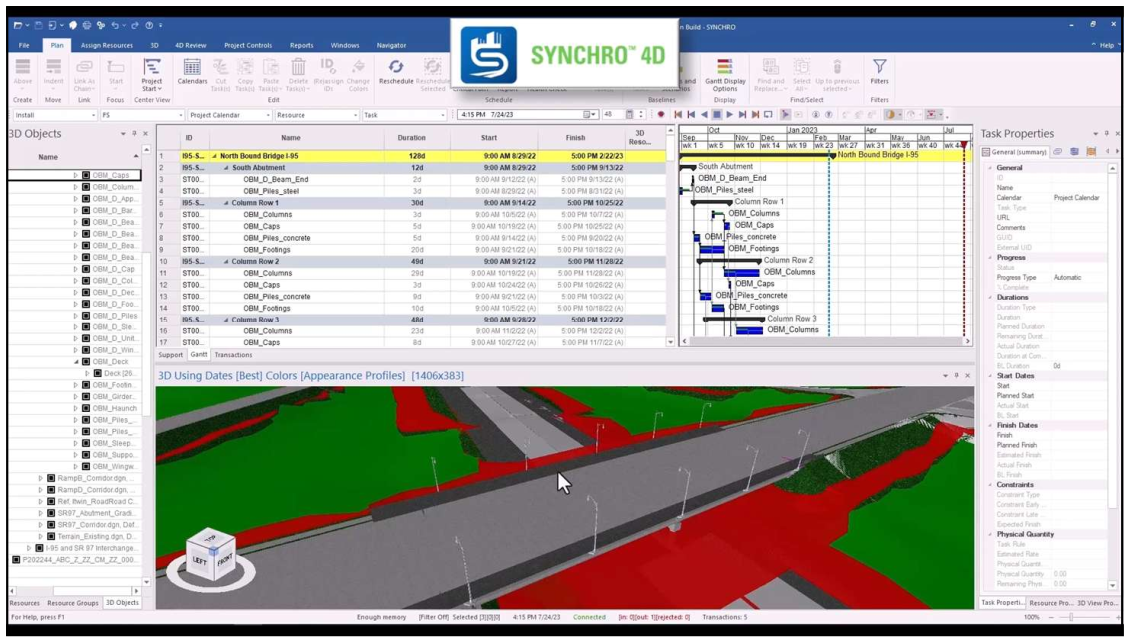Switch to the 4D Review tab

click(x=190, y=45)
